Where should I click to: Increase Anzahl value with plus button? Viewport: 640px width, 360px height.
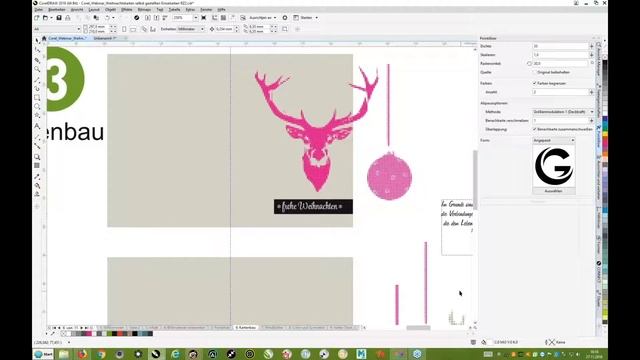coord(591,92)
